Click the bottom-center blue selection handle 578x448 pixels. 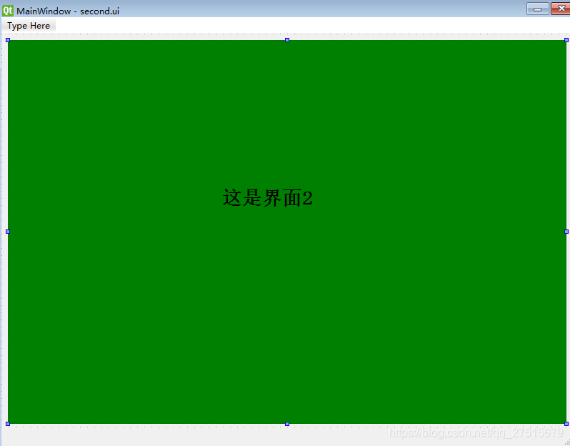tap(287, 424)
